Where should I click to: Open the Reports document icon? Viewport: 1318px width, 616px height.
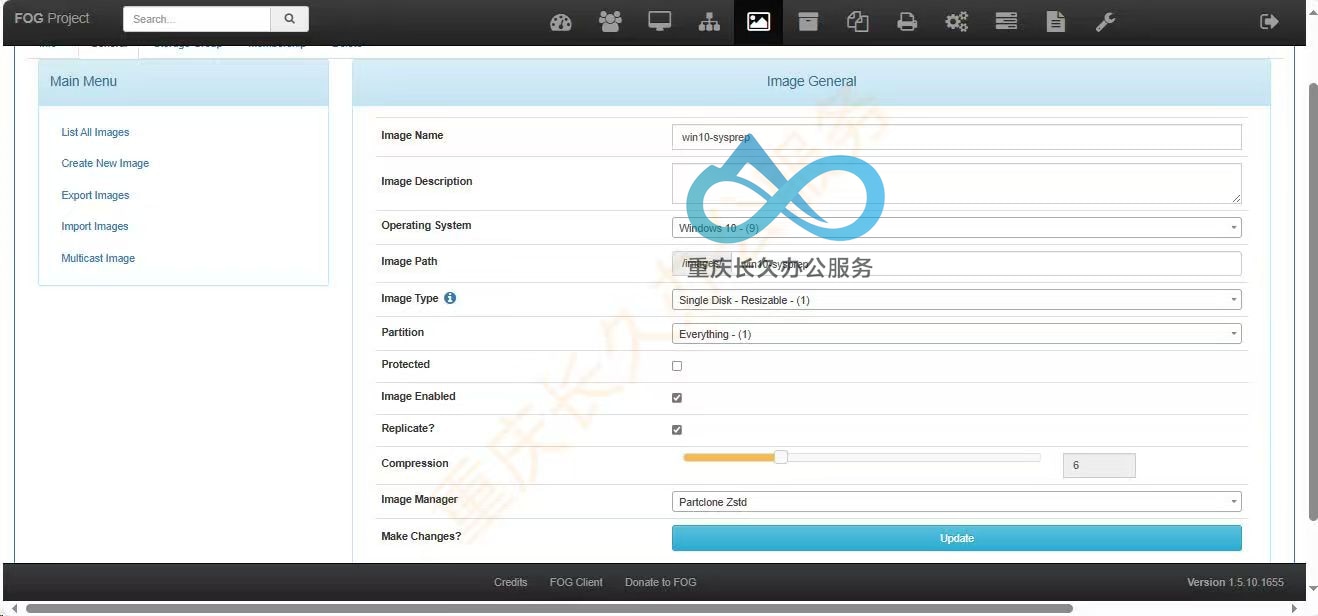[1056, 22]
